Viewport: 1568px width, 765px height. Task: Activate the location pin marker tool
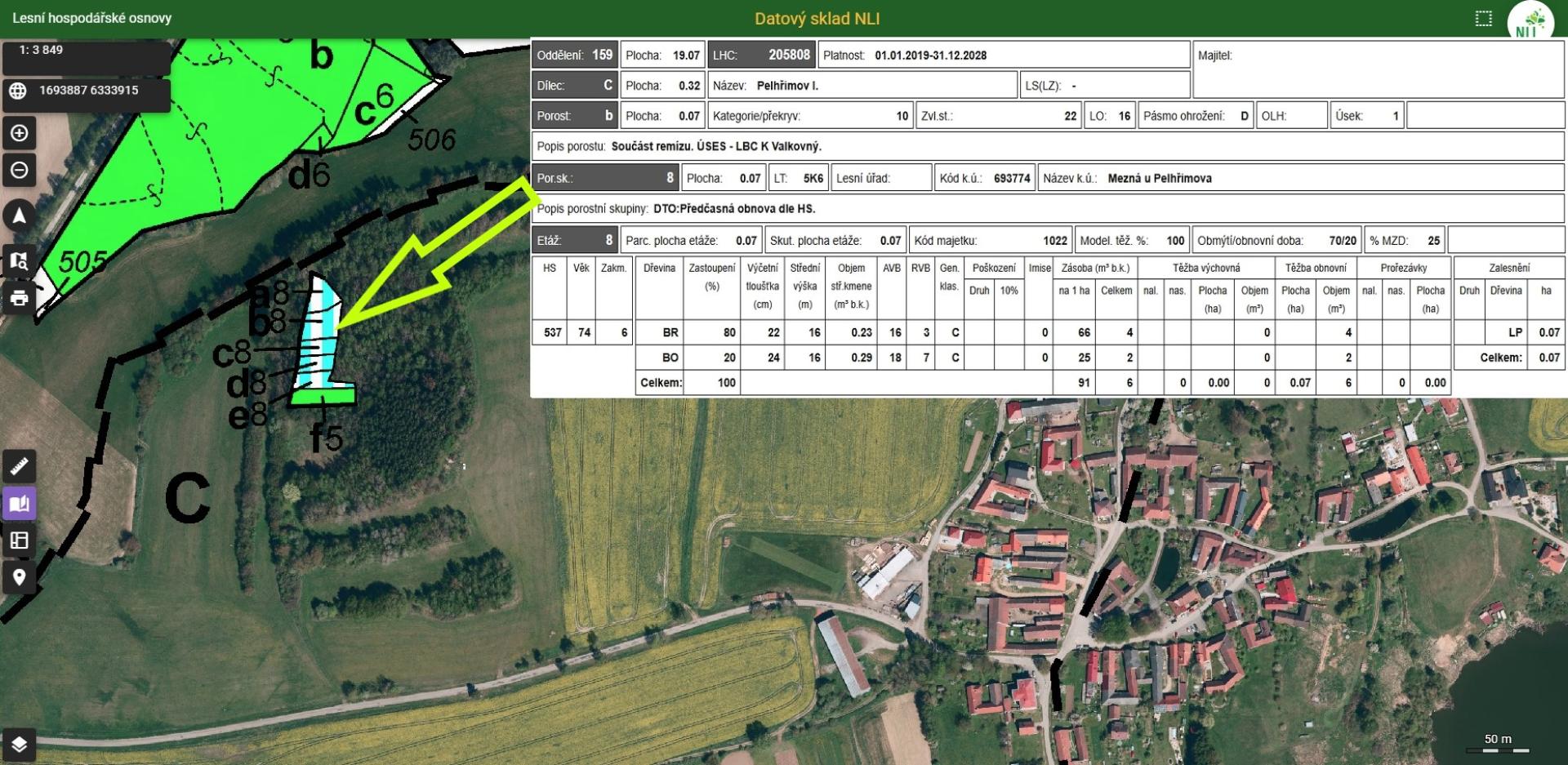tap(20, 577)
